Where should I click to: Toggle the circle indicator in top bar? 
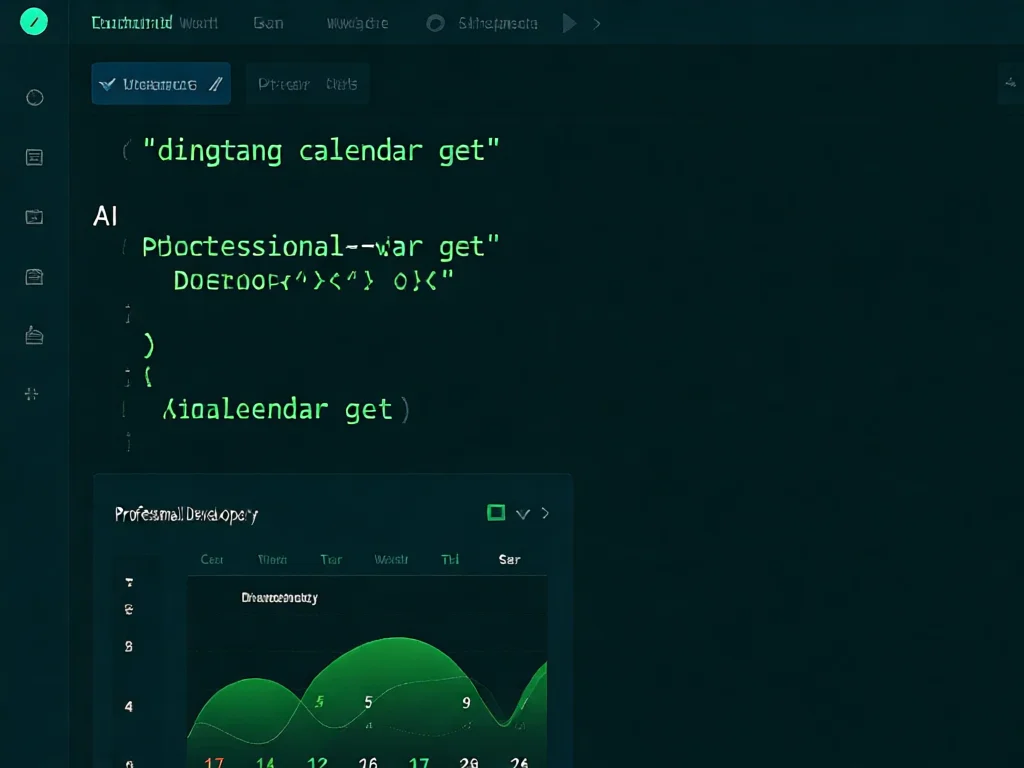(x=435, y=23)
